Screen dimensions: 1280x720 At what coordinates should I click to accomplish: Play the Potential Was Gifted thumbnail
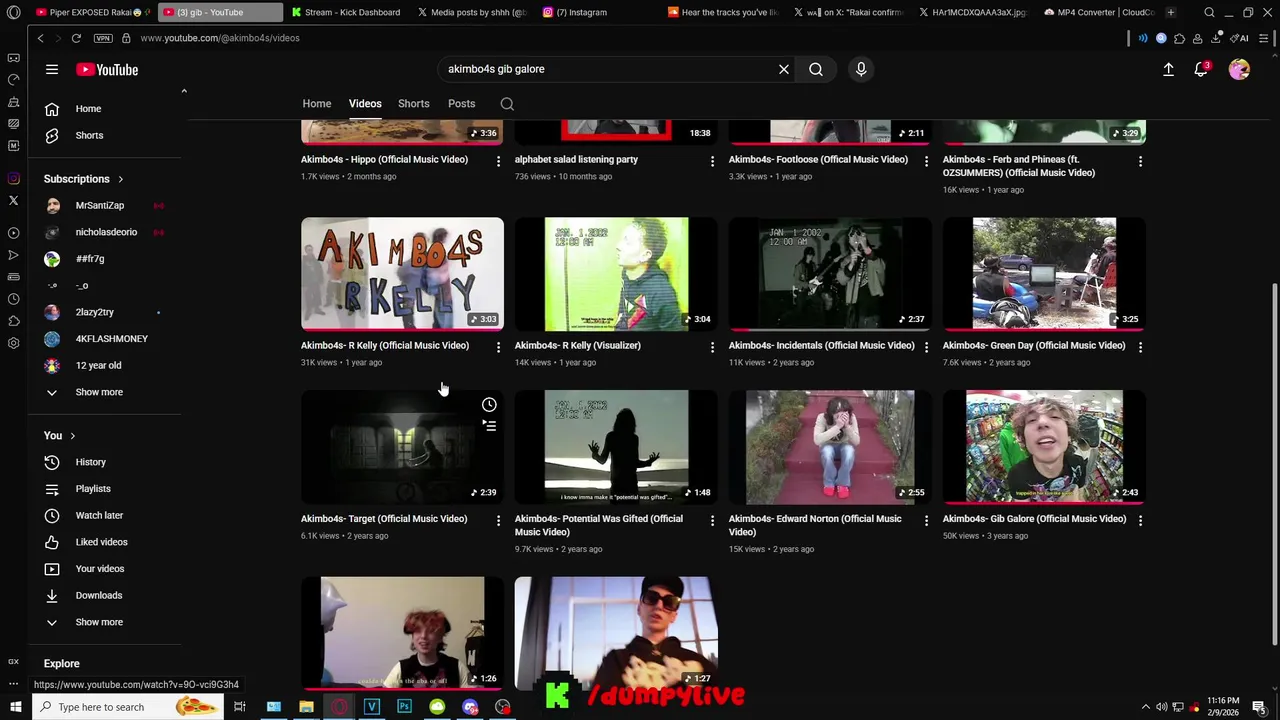coord(616,447)
